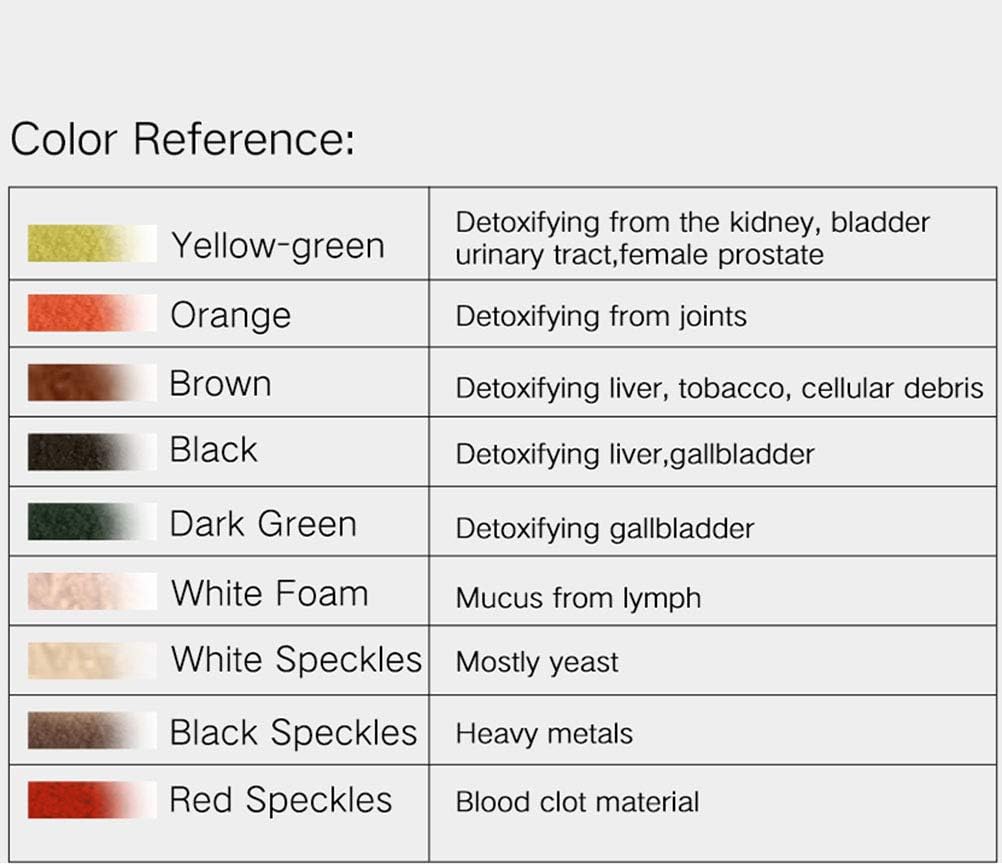Click the "Color Reference:" heading
This screenshot has width=1002, height=866.
[x=182, y=139]
